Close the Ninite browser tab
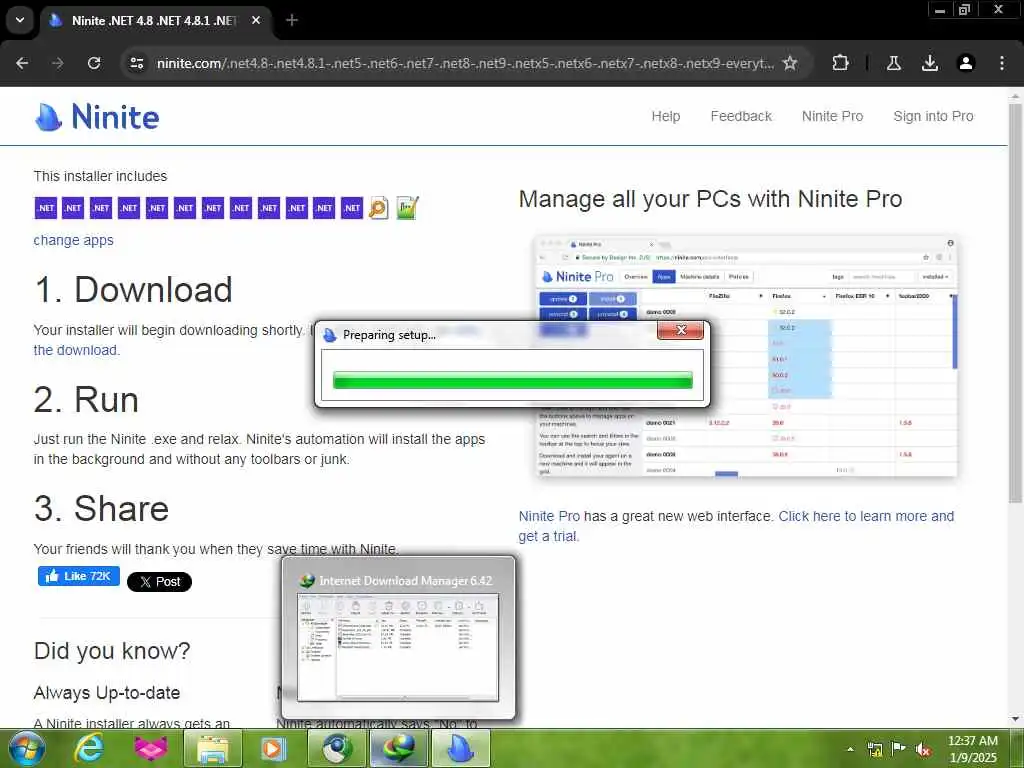The width and height of the screenshot is (1024, 768). 256,20
